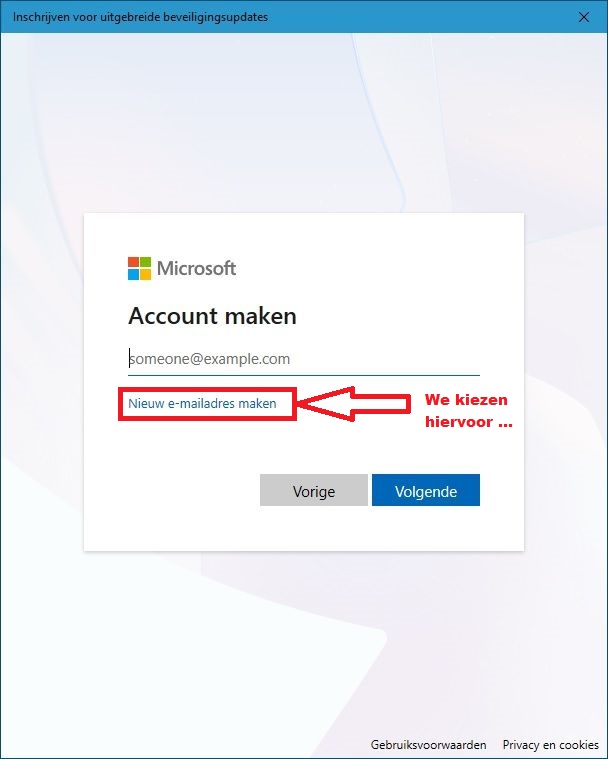This screenshot has width=608, height=759.
Task: Click the Microsoft wordmark text
Action: [197, 268]
